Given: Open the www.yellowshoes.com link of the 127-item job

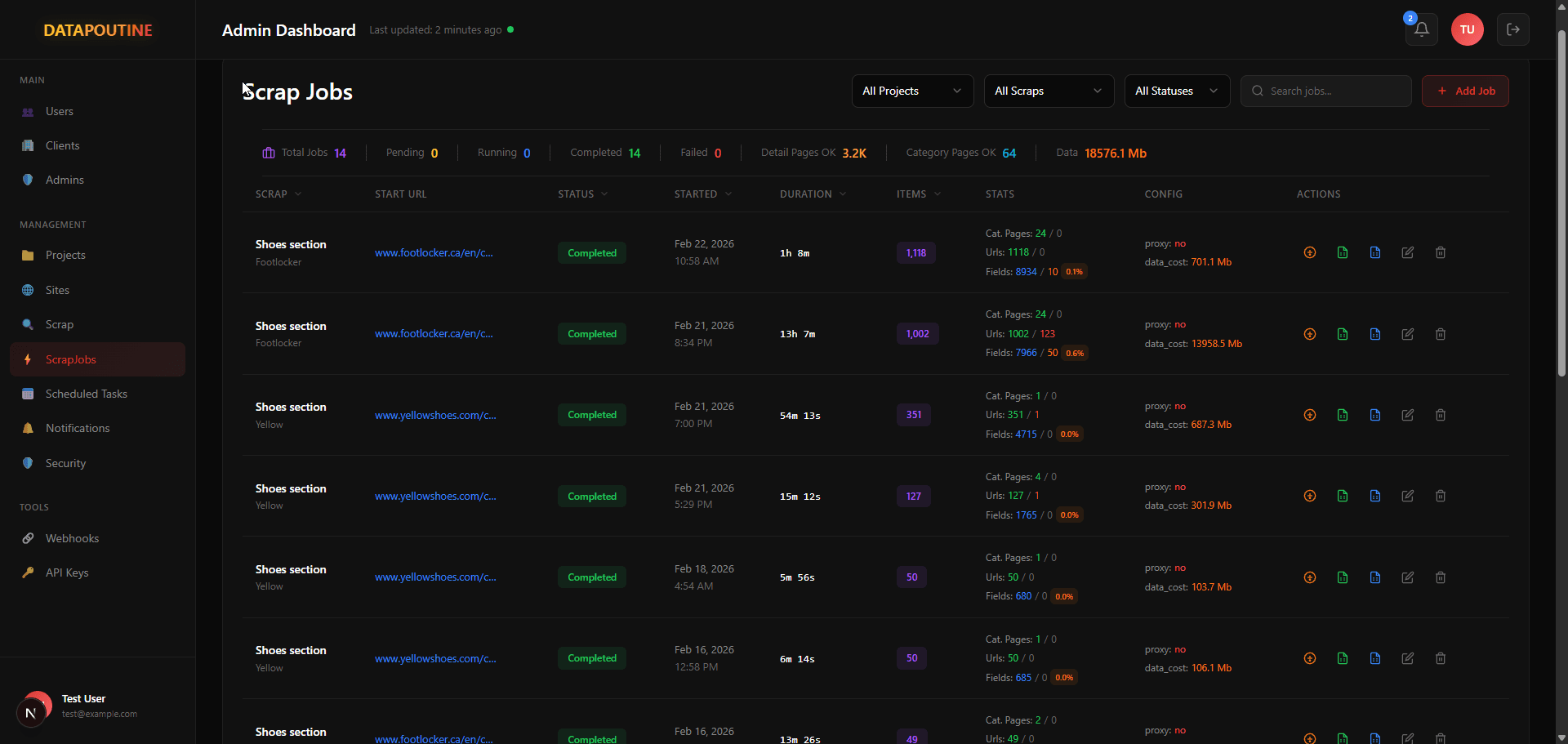Looking at the screenshot, I should point(435,496).
